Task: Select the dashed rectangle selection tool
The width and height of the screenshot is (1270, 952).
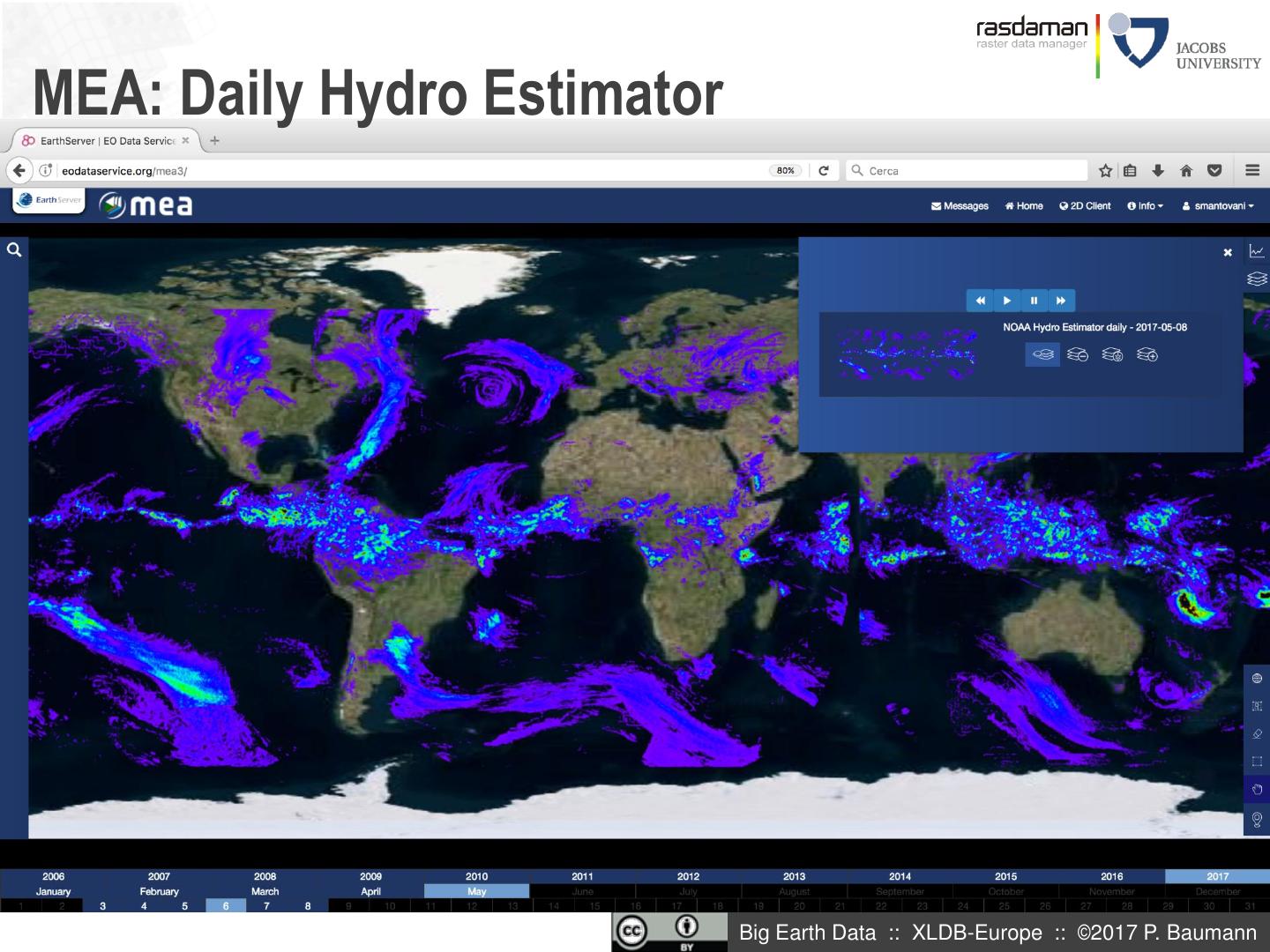Action: (x=1257, y=761)
